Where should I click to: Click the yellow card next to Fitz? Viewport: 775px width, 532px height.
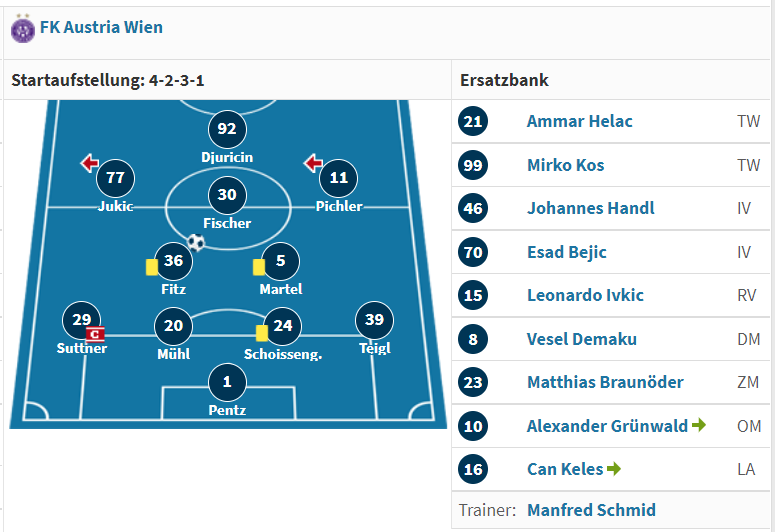152,267
